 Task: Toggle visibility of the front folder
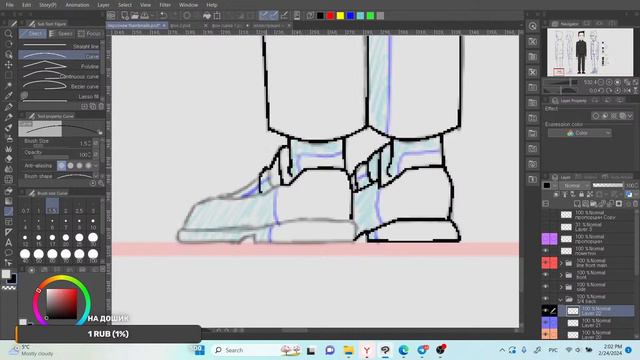(545, 275)
